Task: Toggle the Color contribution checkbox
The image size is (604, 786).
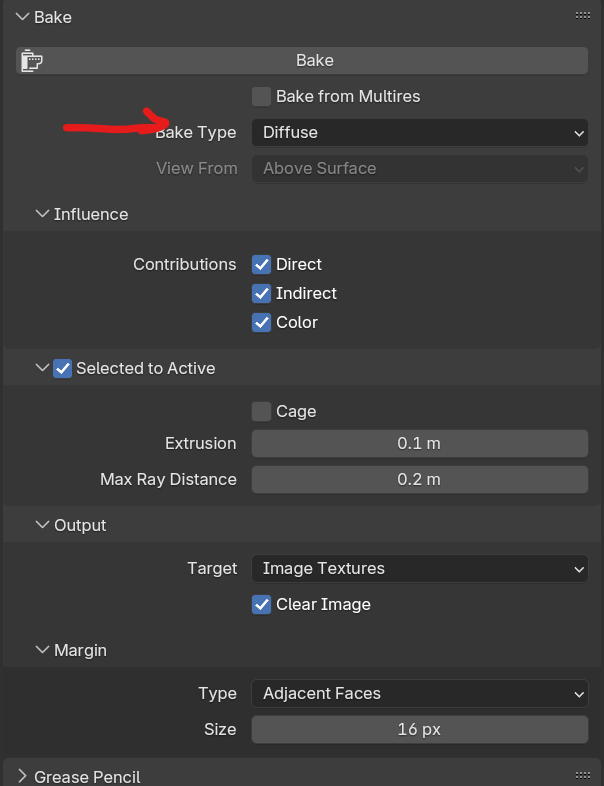Action: pos(261,322)
